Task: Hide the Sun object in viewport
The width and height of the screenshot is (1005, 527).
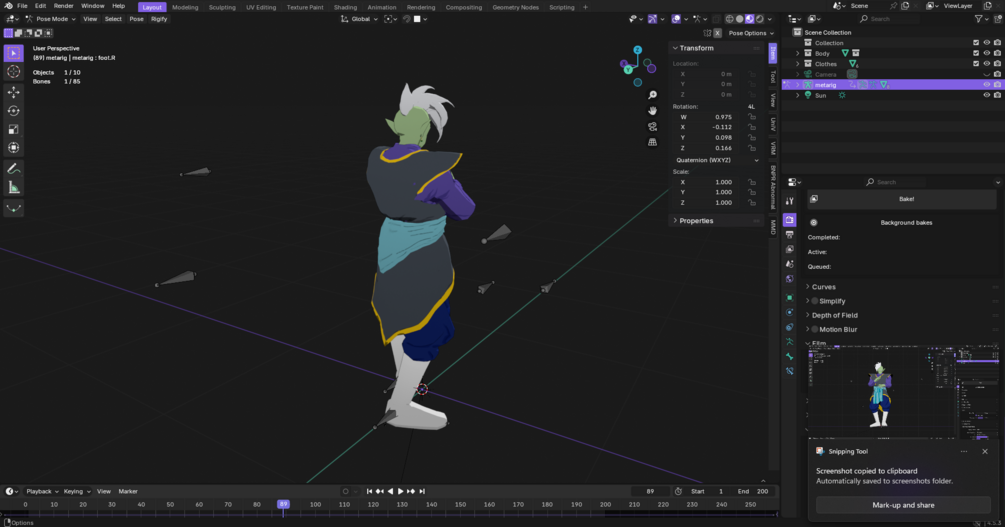Action: pyautogui.click(x=986, y=95)
